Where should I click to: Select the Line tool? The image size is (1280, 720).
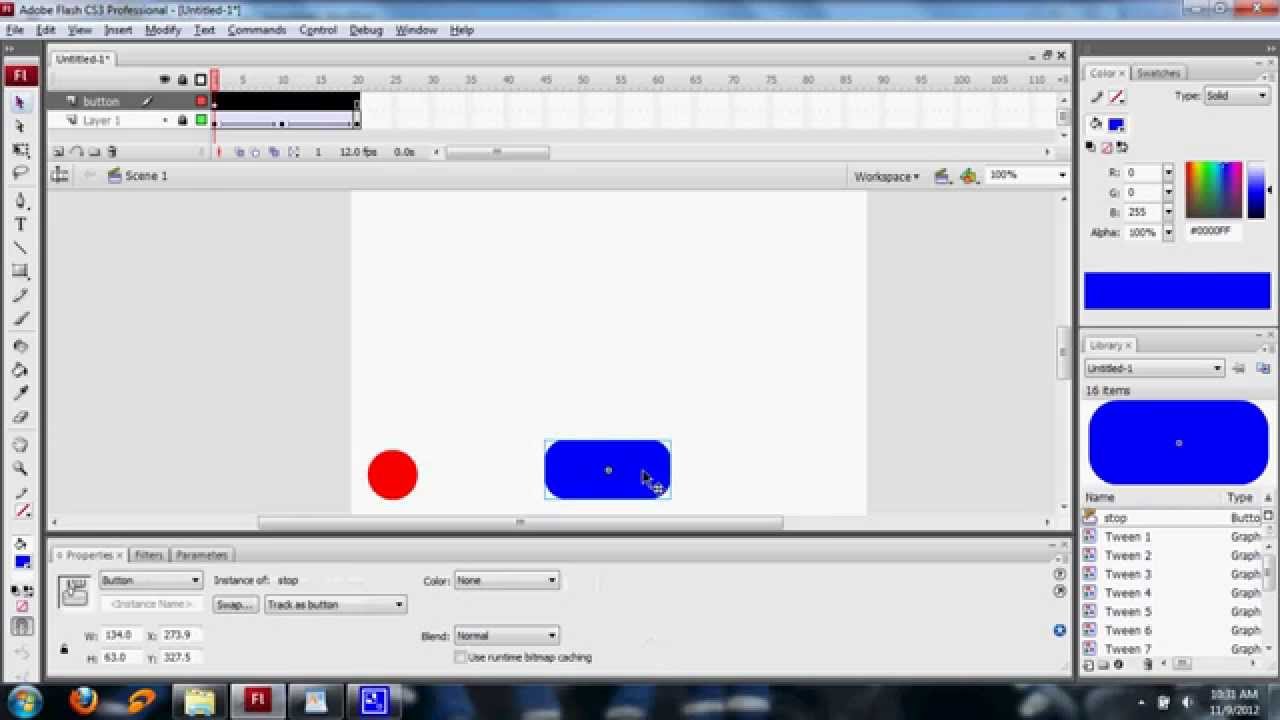point(20,248)
